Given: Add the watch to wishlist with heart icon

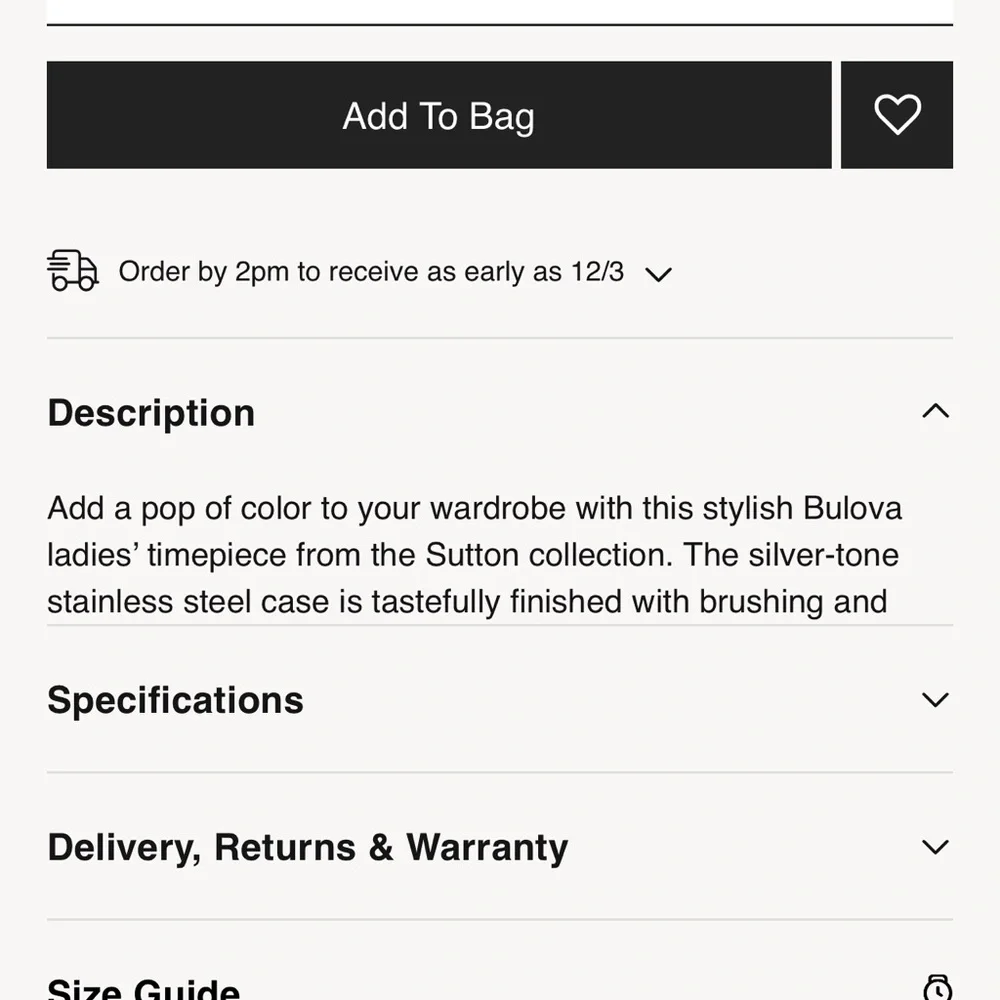Looking at the screenshot, I should [897, 115].
